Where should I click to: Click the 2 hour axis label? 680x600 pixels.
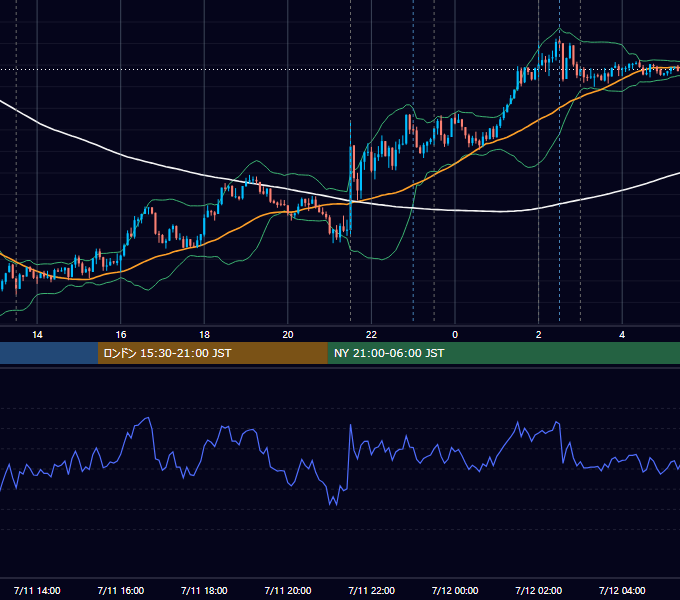tap(539, 335)
